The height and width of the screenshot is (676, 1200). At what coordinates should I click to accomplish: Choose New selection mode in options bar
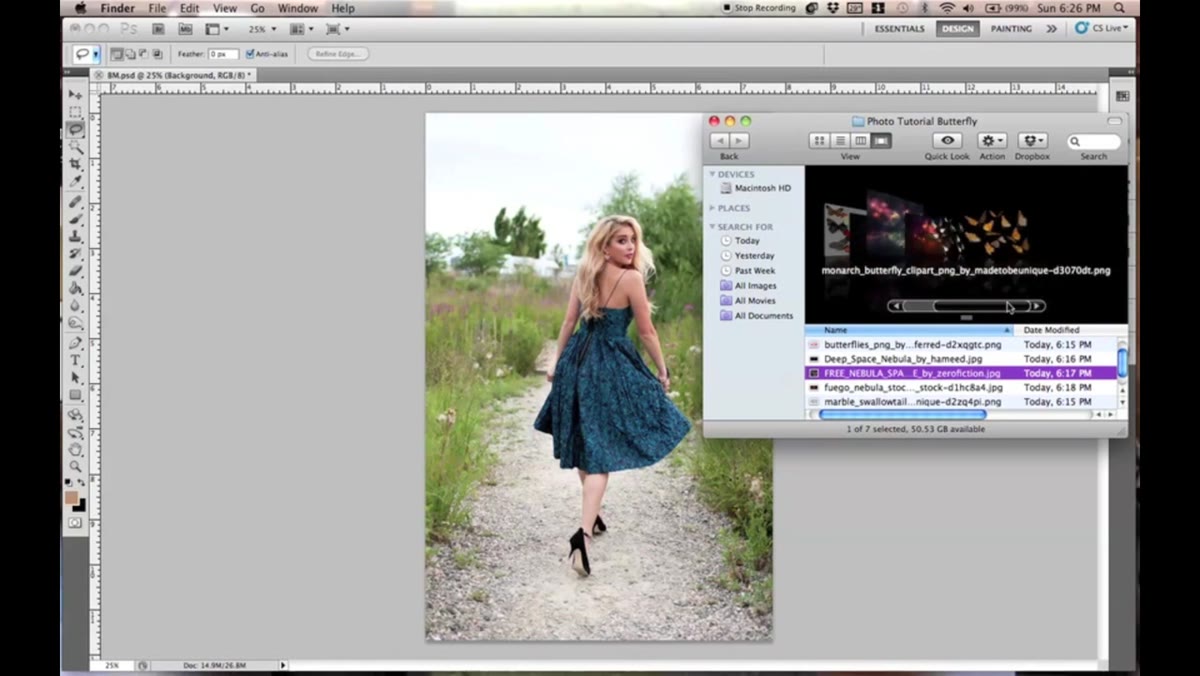coord(117,54)
